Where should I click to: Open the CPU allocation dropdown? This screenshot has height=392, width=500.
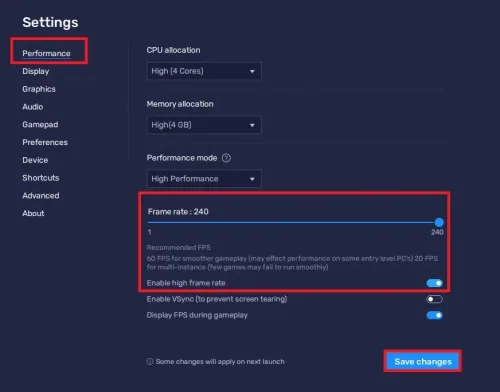[x=204, y=71]
